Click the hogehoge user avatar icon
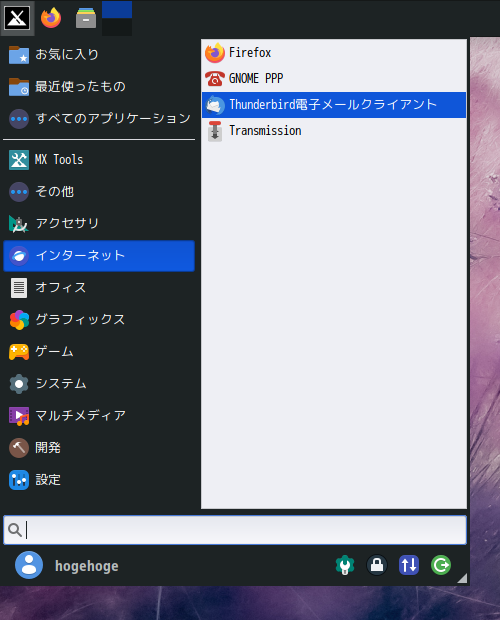Screen dimensions: 500x620 coord(29,565)
